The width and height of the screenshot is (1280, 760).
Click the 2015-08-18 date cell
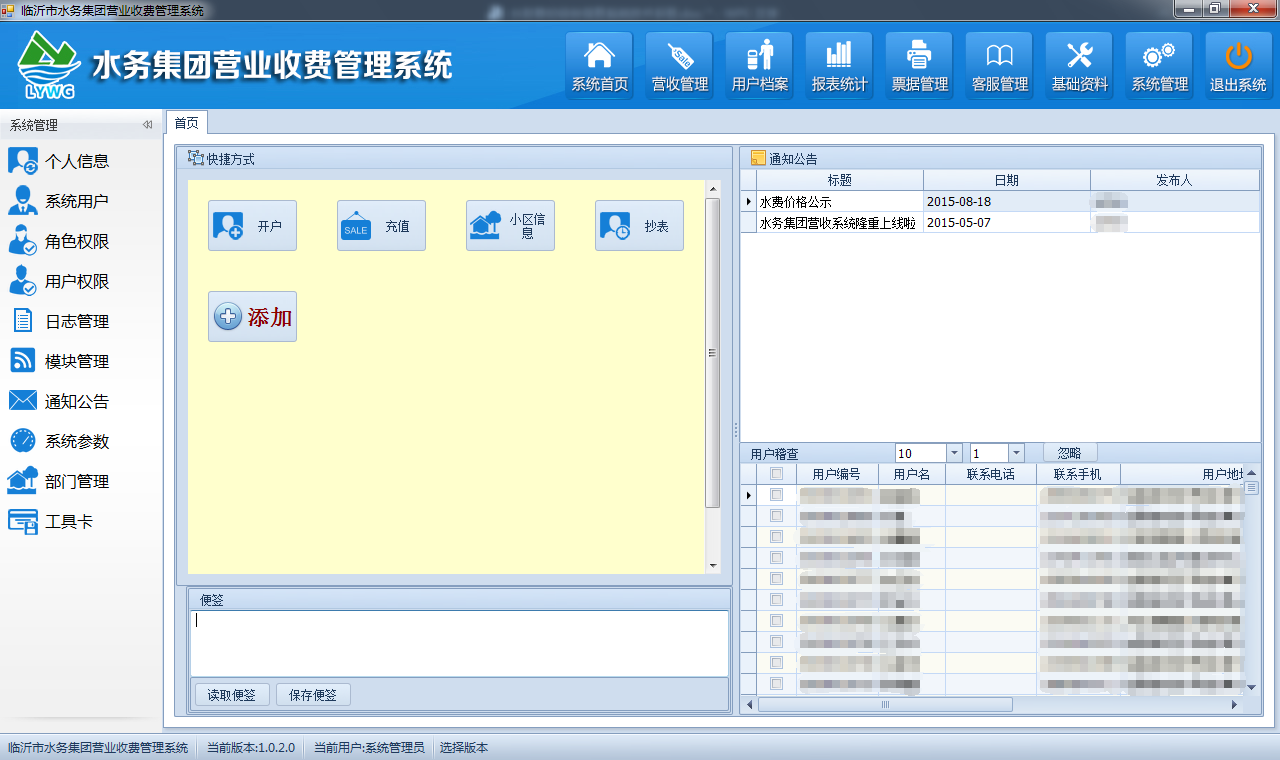pyautogui.click(x=1007, y=201)
